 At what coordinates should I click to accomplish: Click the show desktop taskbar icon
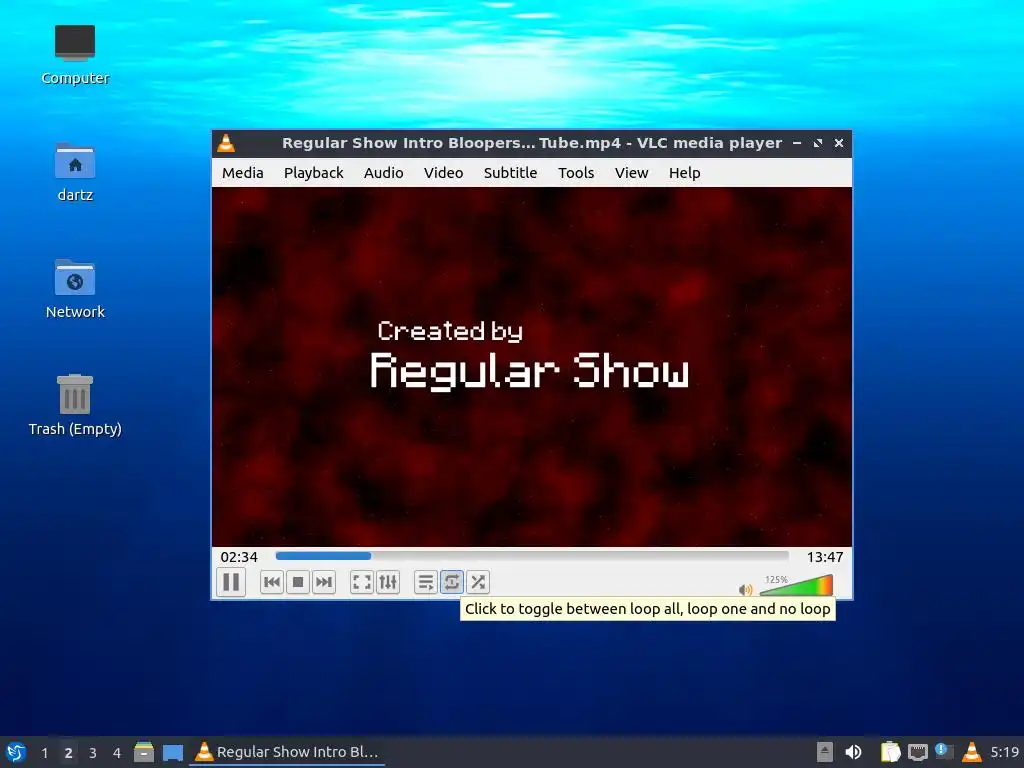coord(172,752)
